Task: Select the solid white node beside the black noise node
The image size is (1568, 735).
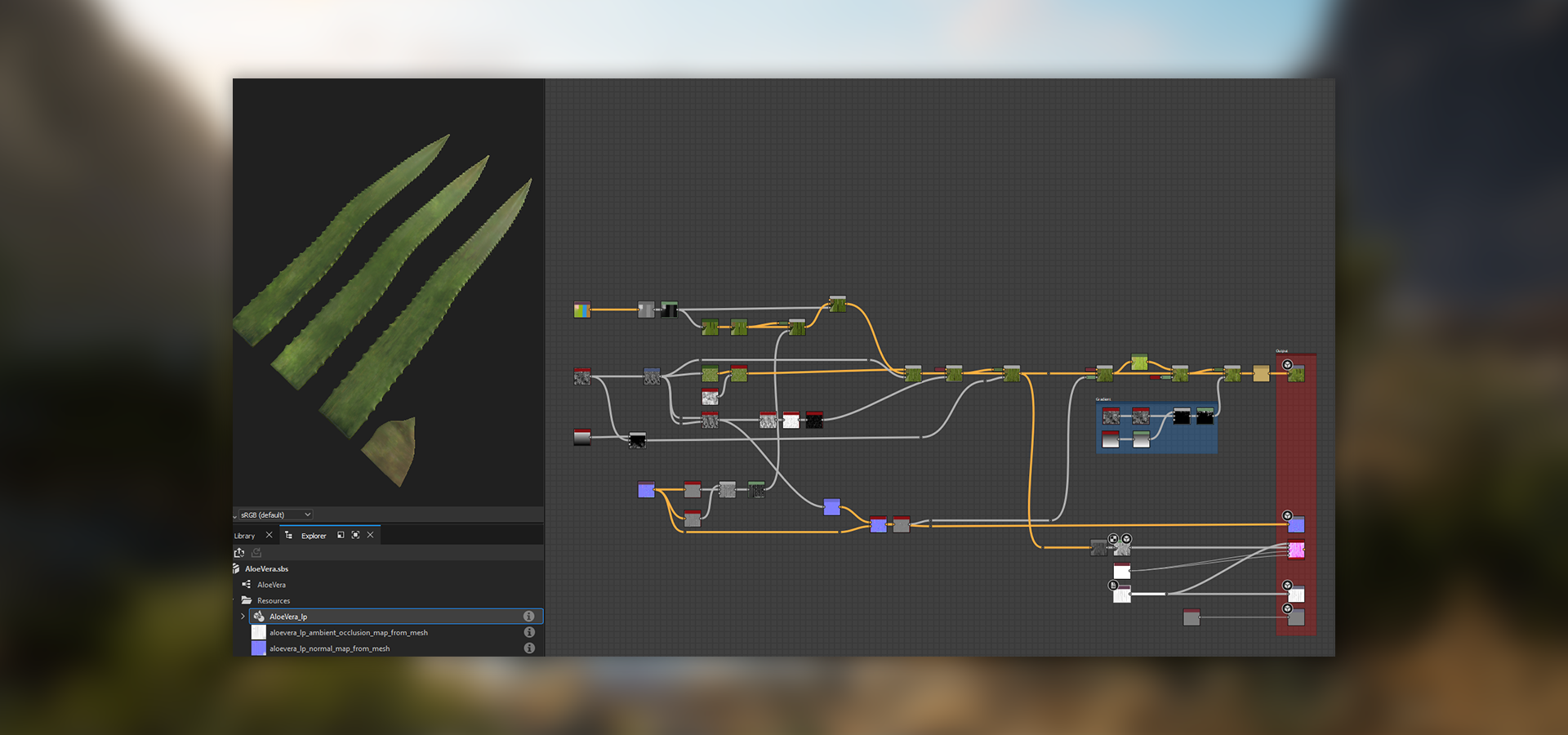Action: click(x=791, y=421)
